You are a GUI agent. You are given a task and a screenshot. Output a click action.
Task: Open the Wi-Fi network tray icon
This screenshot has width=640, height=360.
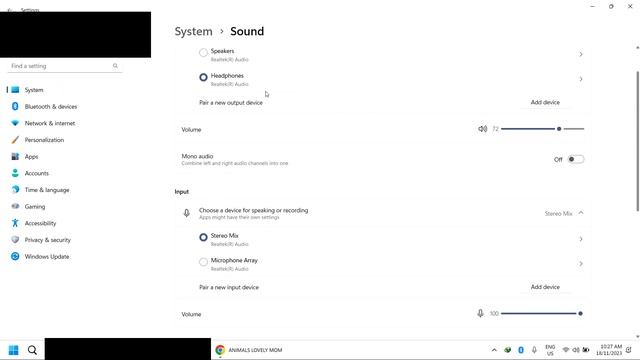[566, 350]
